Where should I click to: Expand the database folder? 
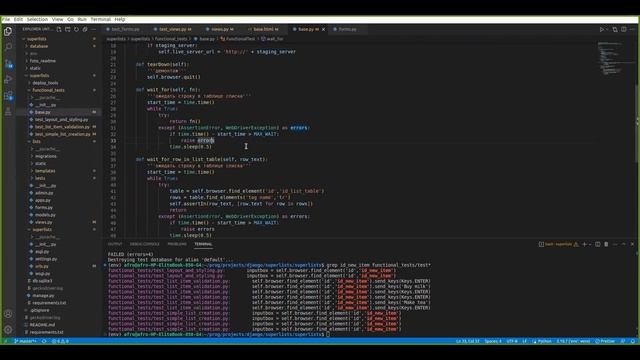coord(39,46)
